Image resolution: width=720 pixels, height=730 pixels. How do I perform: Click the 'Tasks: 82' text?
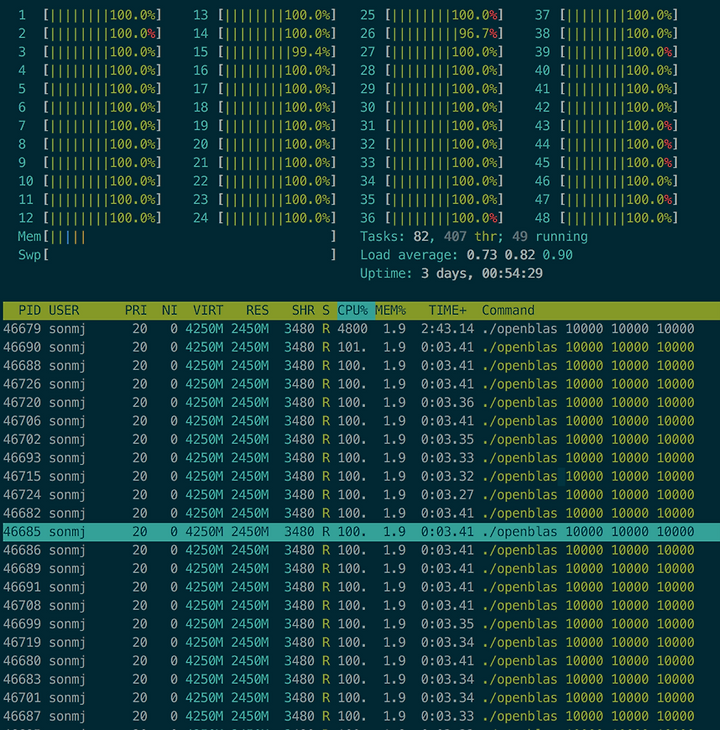[x=397, y=237]
